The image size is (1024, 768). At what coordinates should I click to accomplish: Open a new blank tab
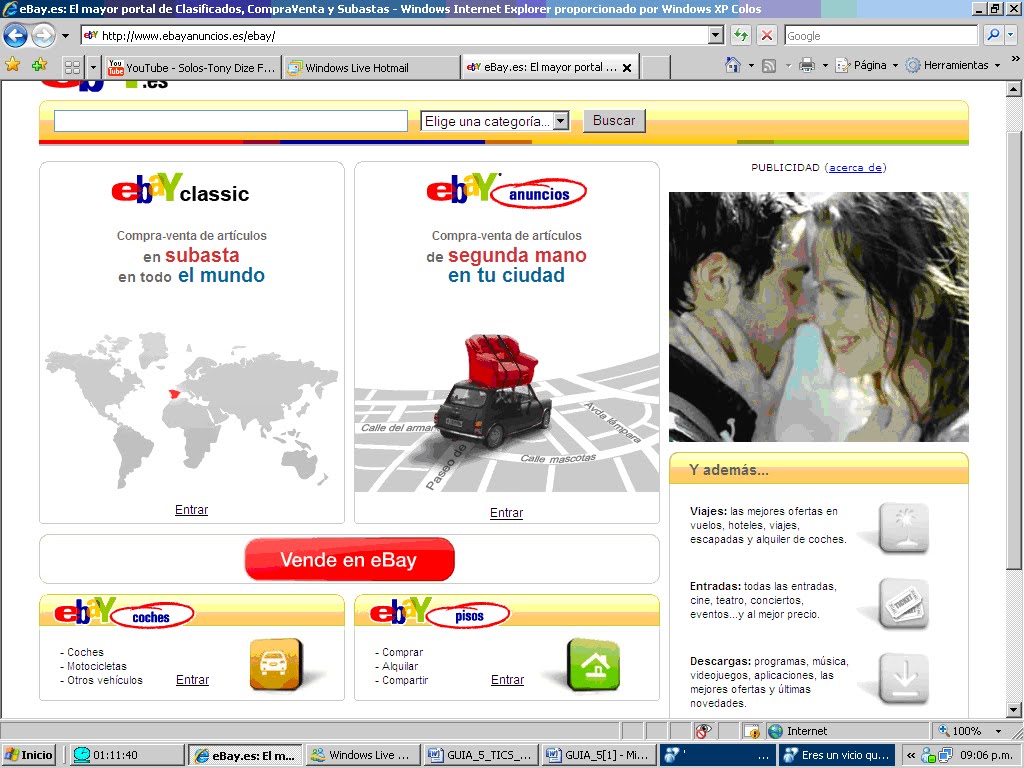tap(655, 67)
